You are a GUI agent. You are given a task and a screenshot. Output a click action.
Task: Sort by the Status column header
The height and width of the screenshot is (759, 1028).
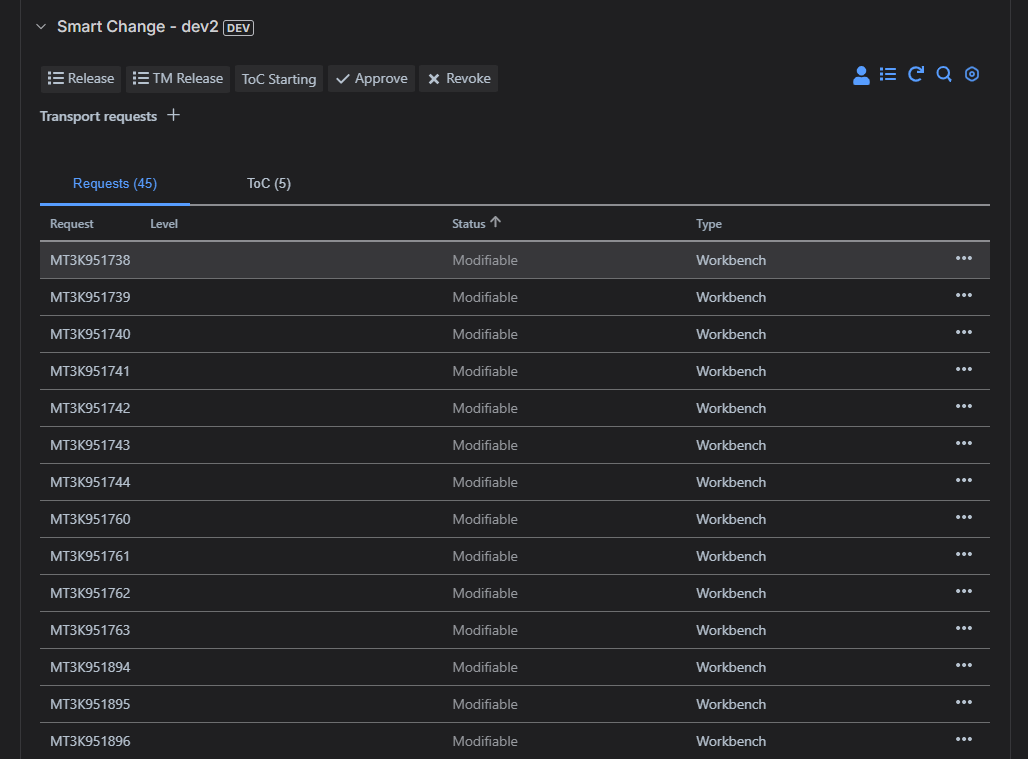pyautogui.click(x=469, y=224)
